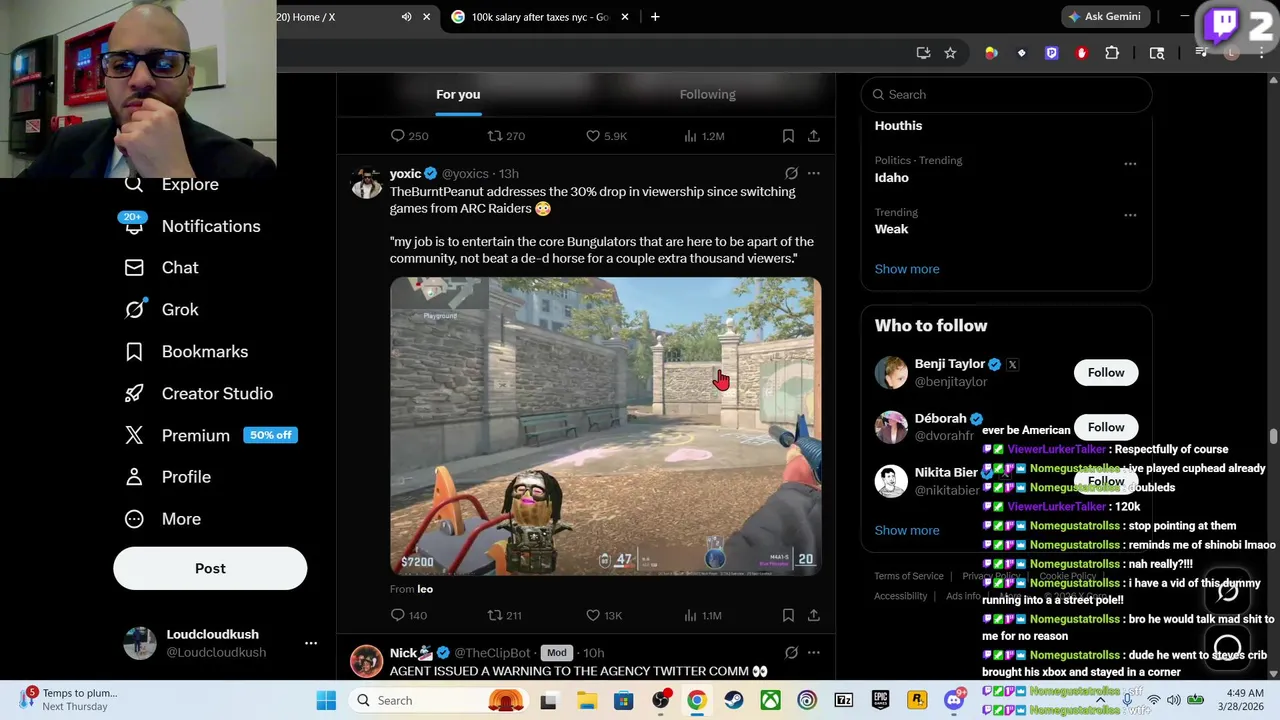Viewport: 1280px width, 720px height.
Task: Reply to the yoxic post
Action: (408, 615)
